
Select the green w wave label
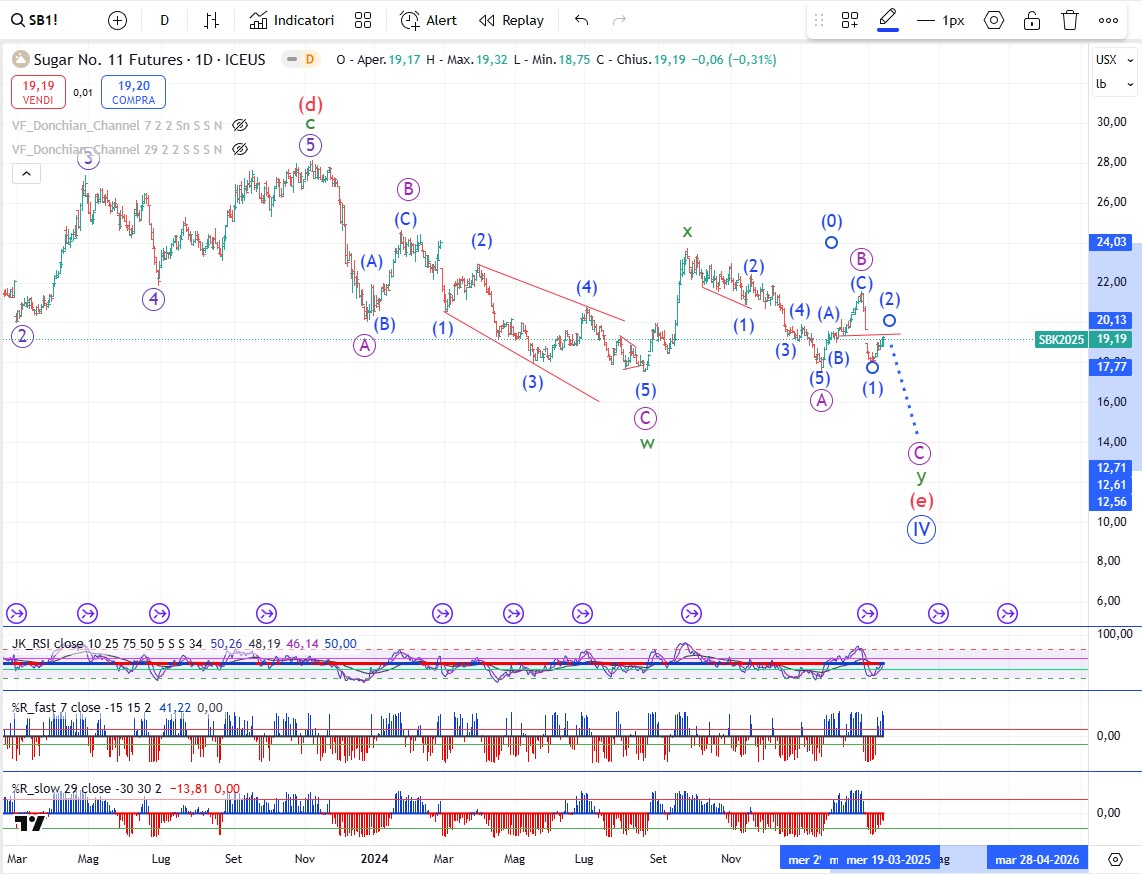[x=647, y=443]
